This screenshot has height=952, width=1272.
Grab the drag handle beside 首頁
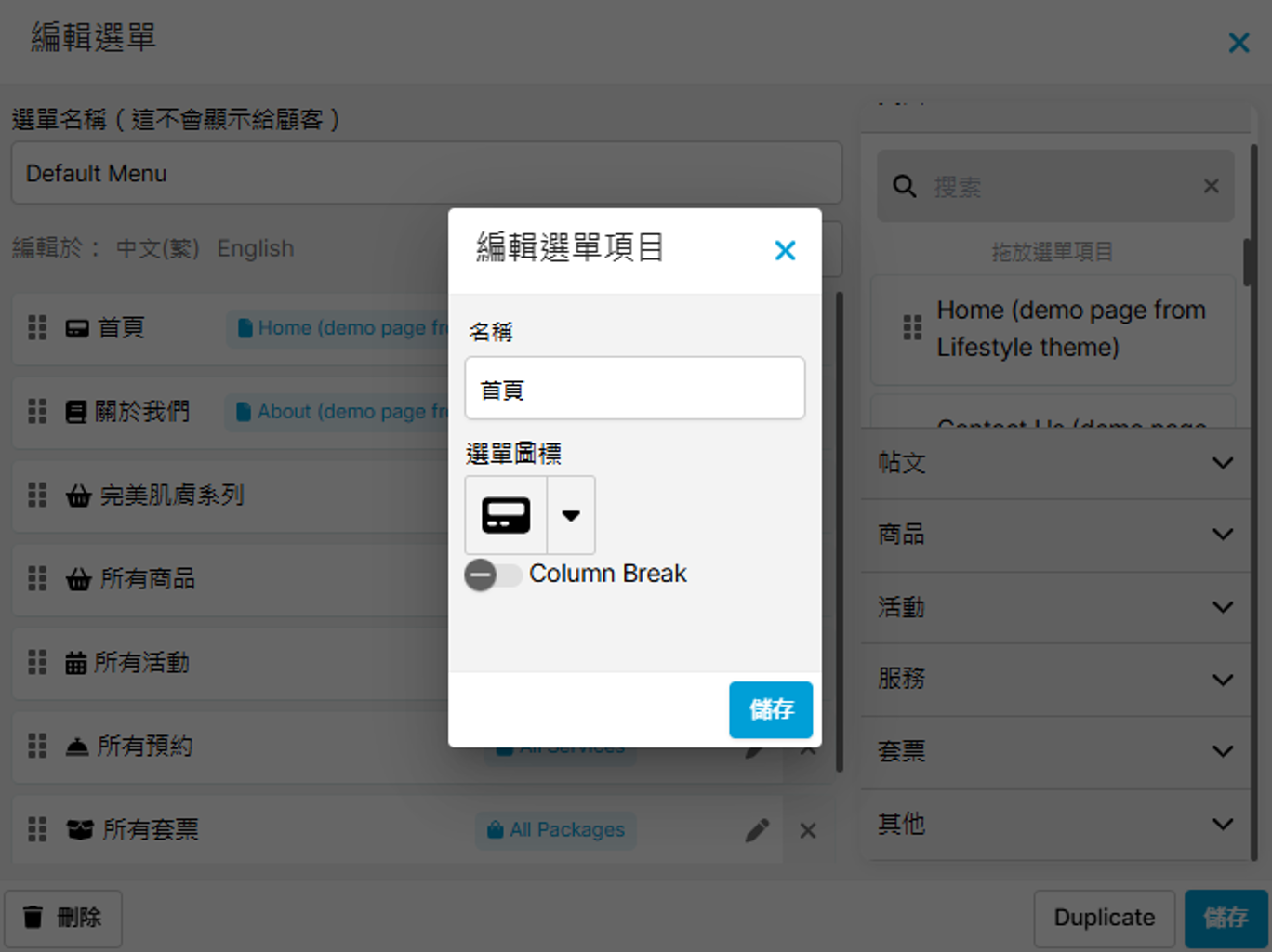click(37, 327)
